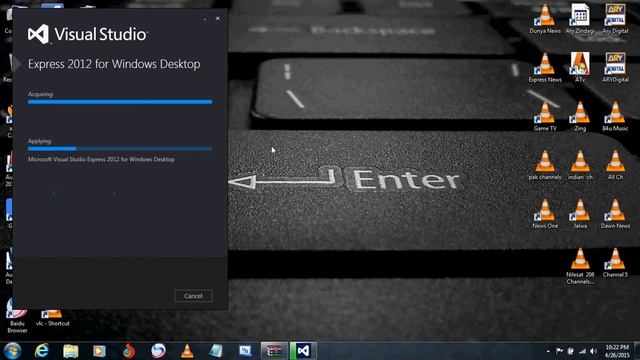Viewport: 640px width, 360px height.
Task: Open the indian ch desktop shortcut
Action: [x=580, y=165]
